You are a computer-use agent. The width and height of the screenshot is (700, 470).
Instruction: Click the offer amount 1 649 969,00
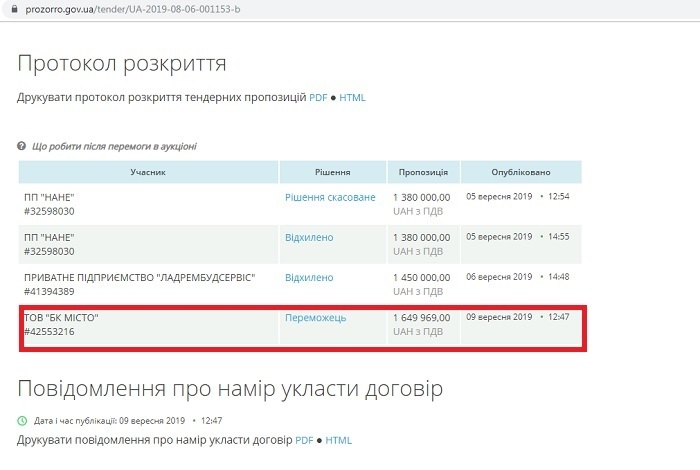tap(421, 318)
